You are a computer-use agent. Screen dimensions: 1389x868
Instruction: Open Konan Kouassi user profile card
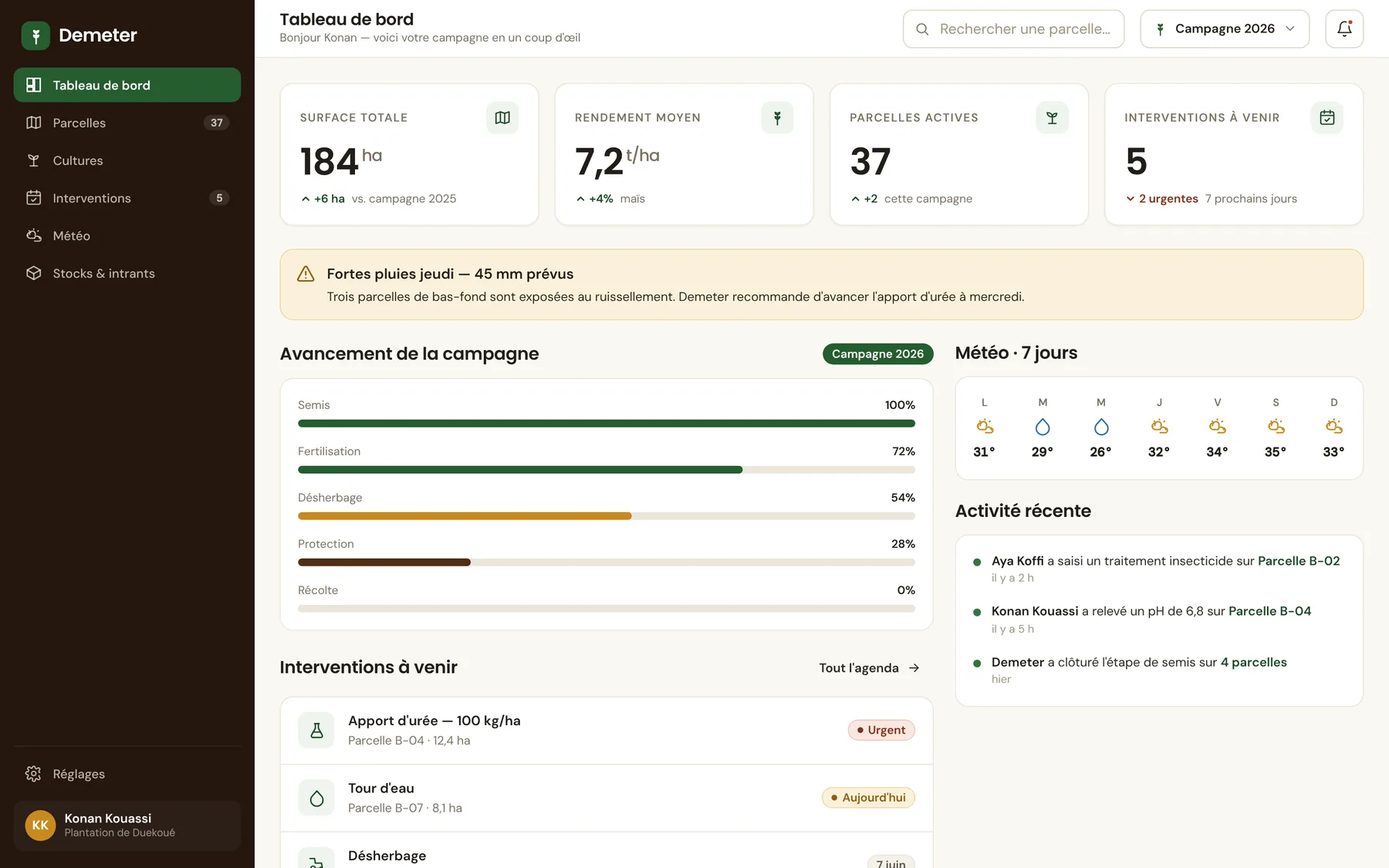127,826
